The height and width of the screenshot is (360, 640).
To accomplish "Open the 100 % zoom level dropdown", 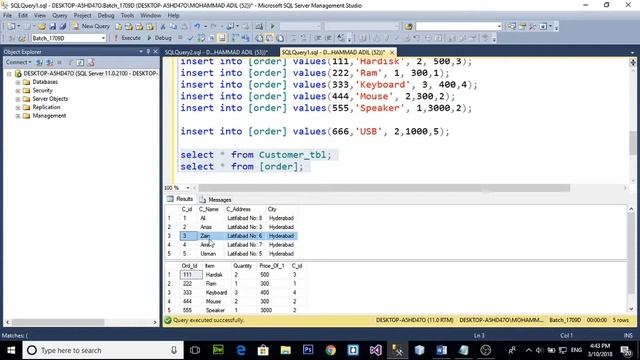I will click(x=188, y=188).
